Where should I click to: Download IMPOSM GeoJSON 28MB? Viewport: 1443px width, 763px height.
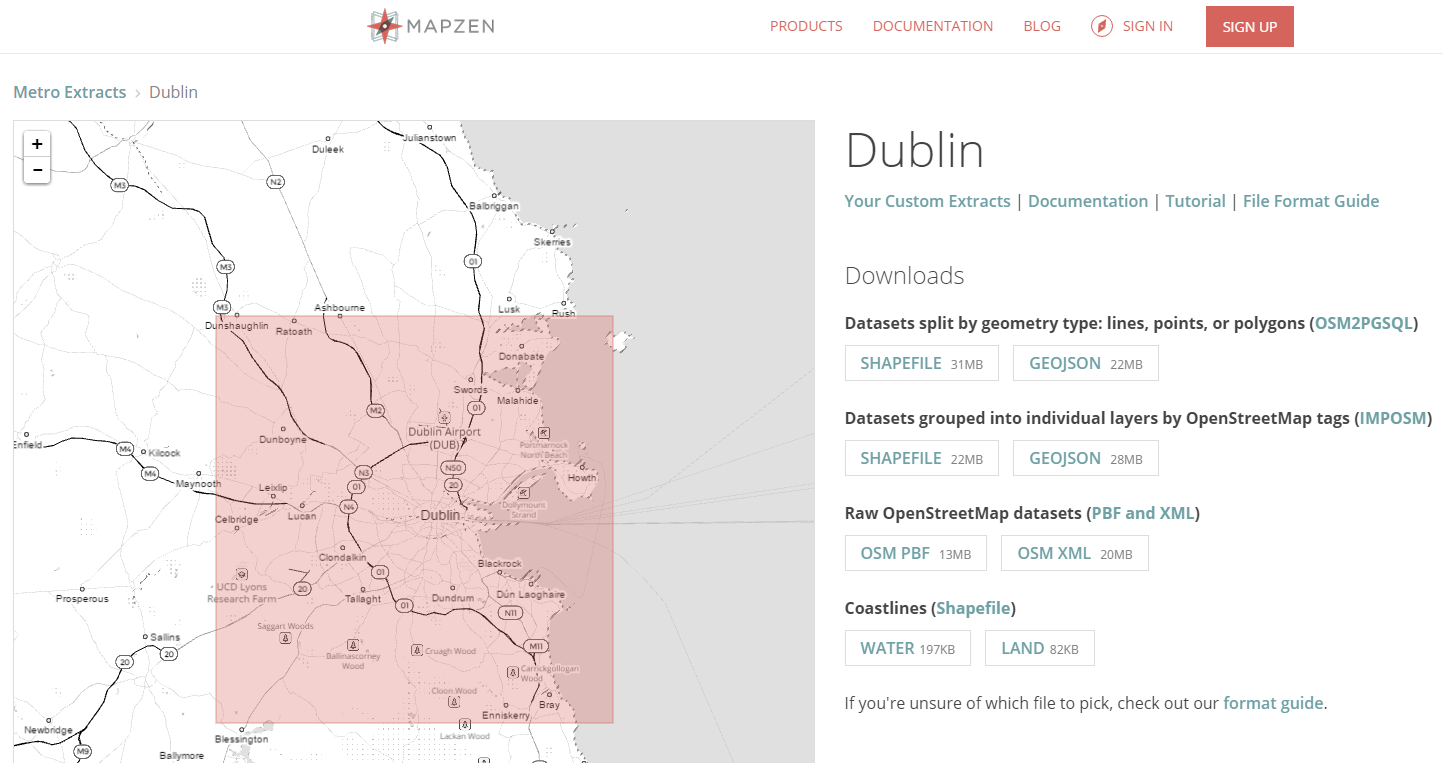click(x=1086, y=458)
